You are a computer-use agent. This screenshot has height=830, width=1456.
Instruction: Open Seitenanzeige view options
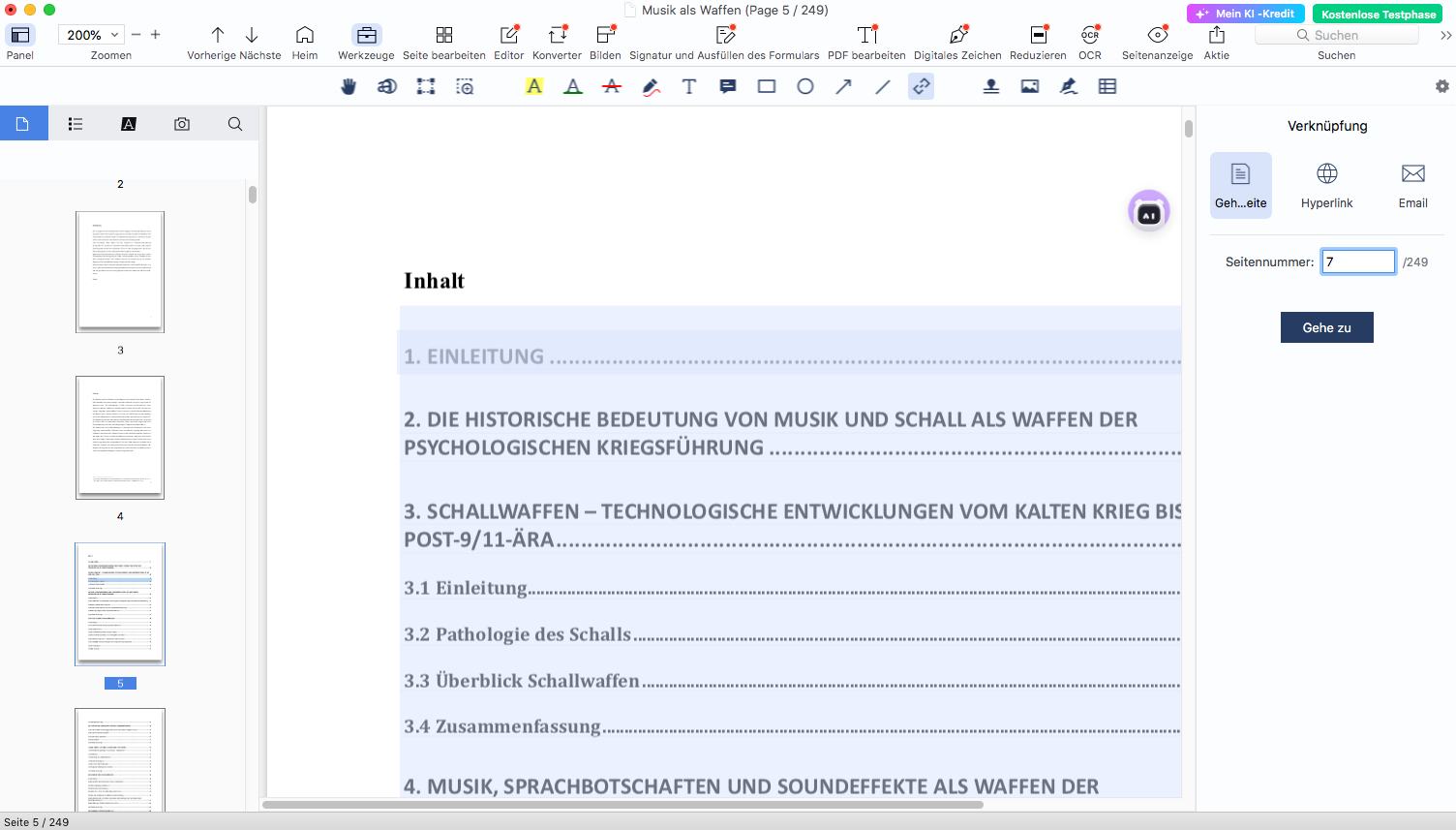pyautogui.click(x=1158, y=35)
